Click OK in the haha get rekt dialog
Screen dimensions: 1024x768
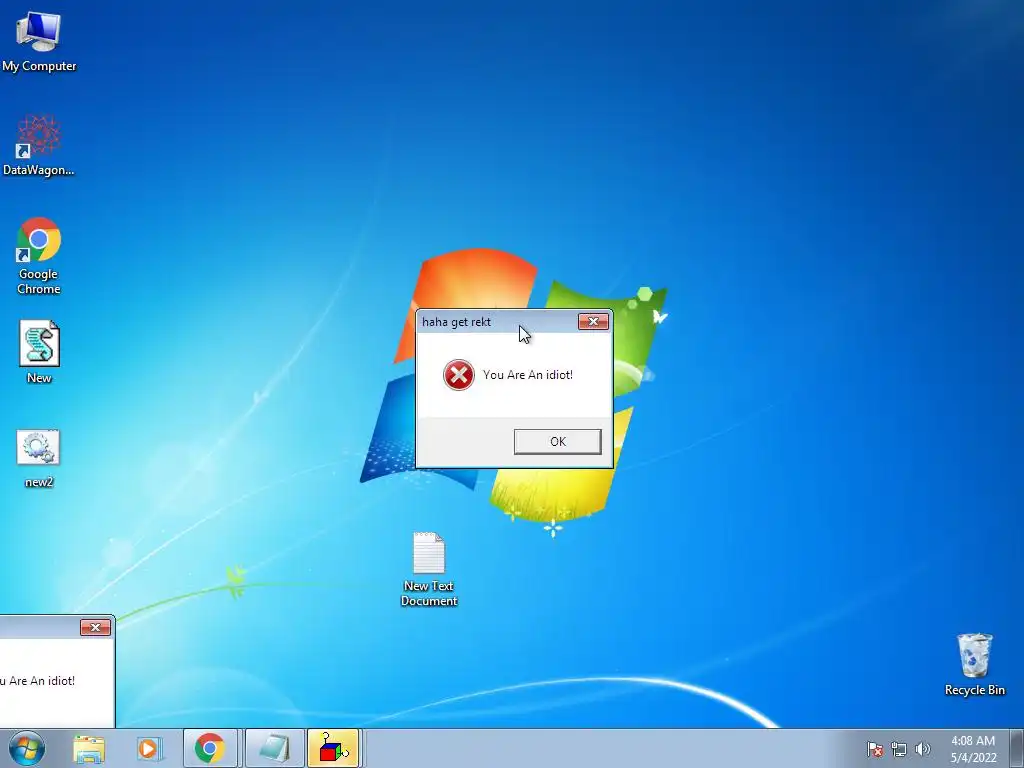click(x=558, y=441)
